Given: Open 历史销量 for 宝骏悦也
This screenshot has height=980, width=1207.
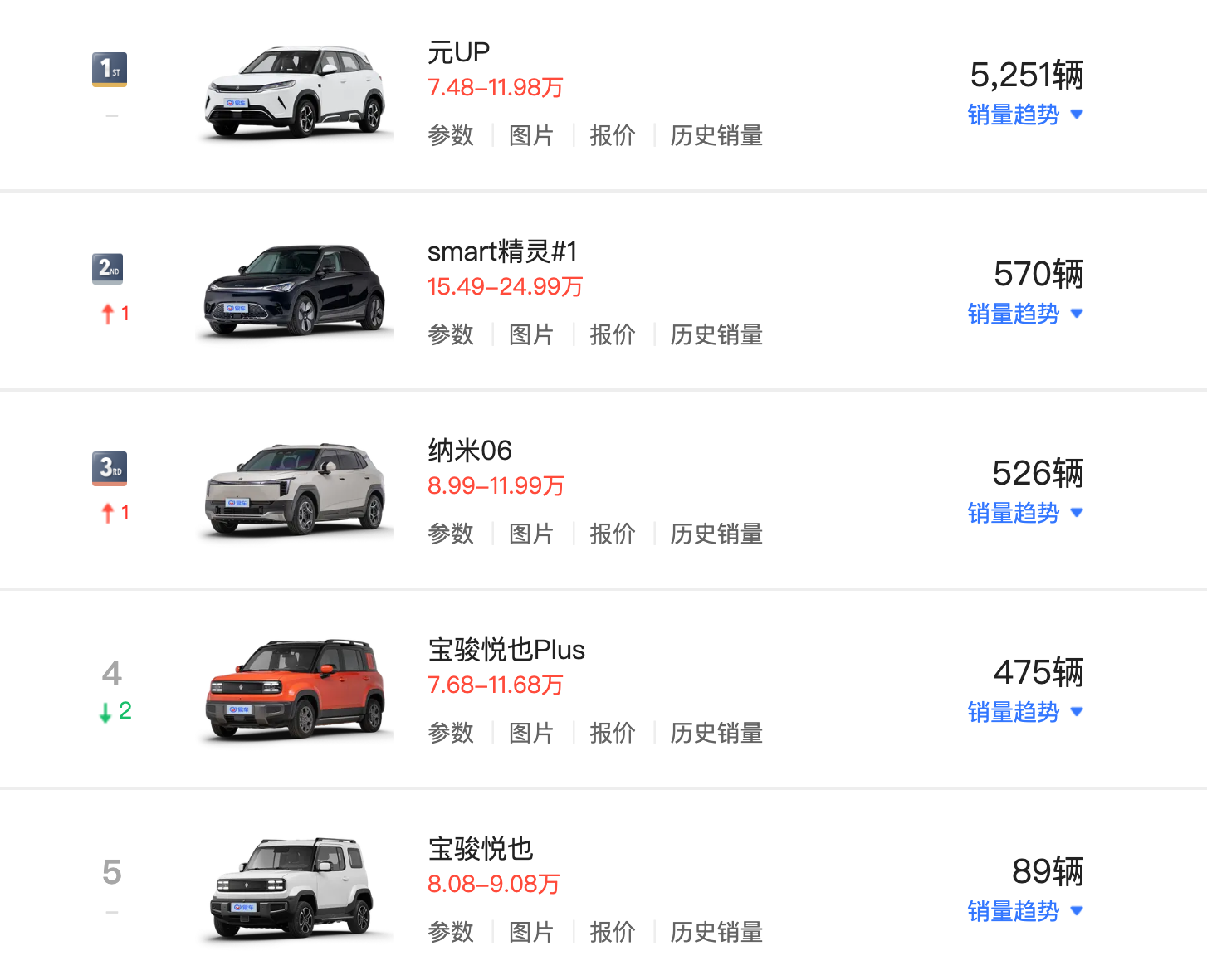Looking at the screenshot, I should (716, 932).
